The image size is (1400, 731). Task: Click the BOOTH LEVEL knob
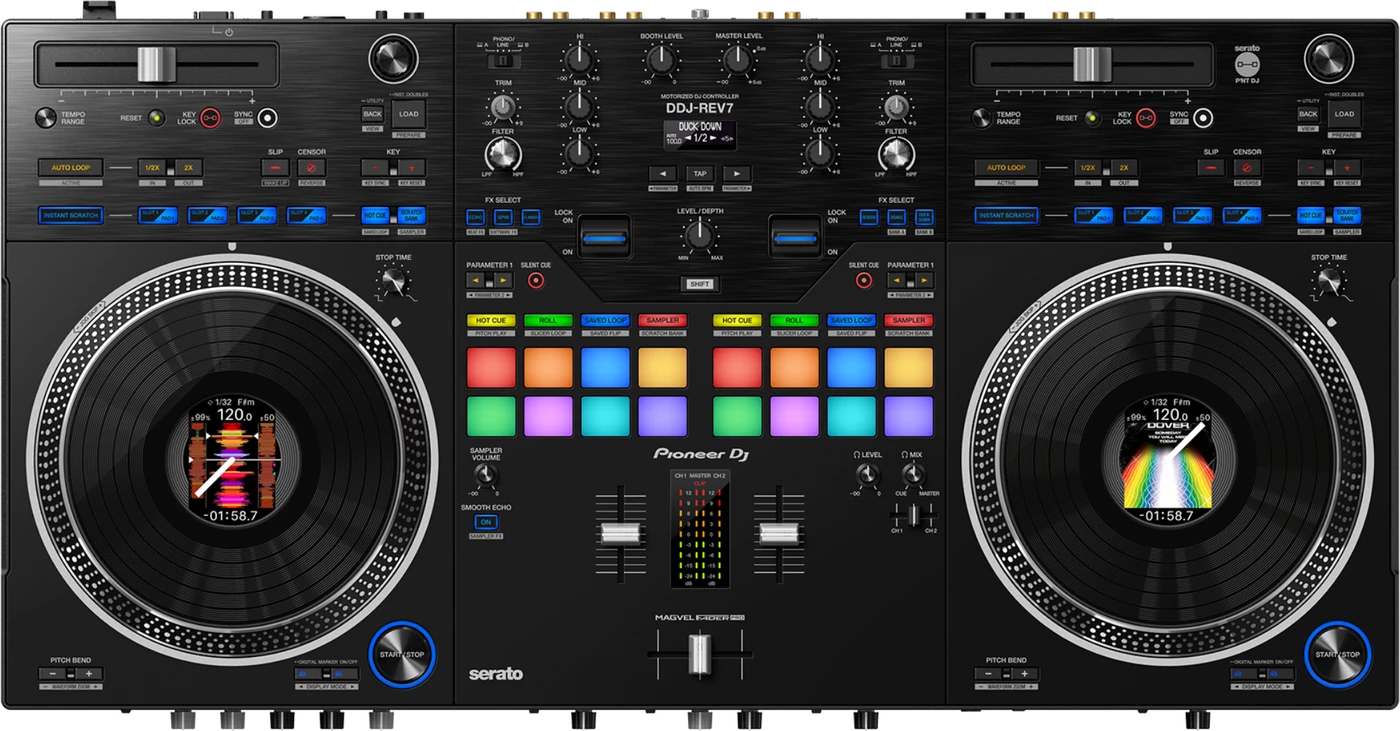tap(661, 61)
